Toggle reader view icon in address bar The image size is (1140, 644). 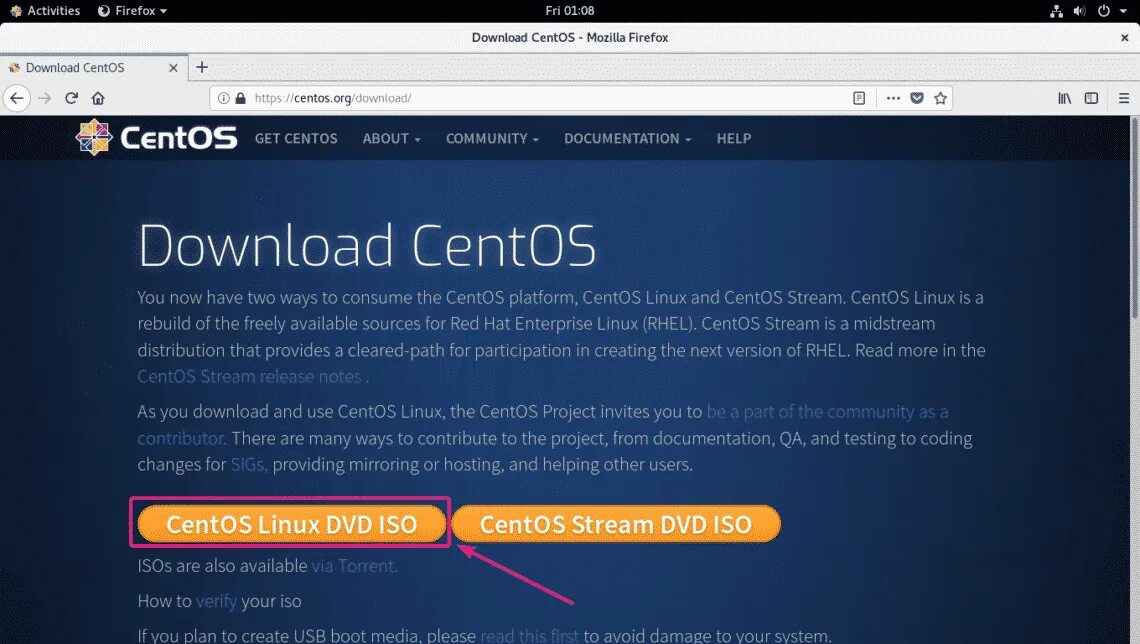coord(859,98)
